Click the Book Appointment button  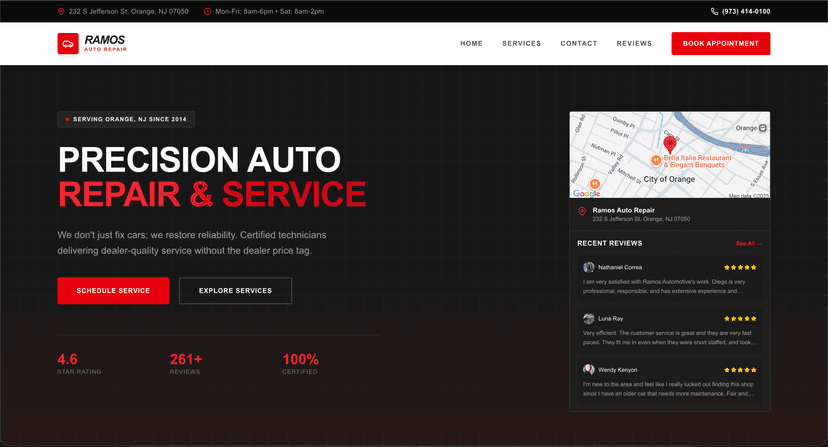720,43
